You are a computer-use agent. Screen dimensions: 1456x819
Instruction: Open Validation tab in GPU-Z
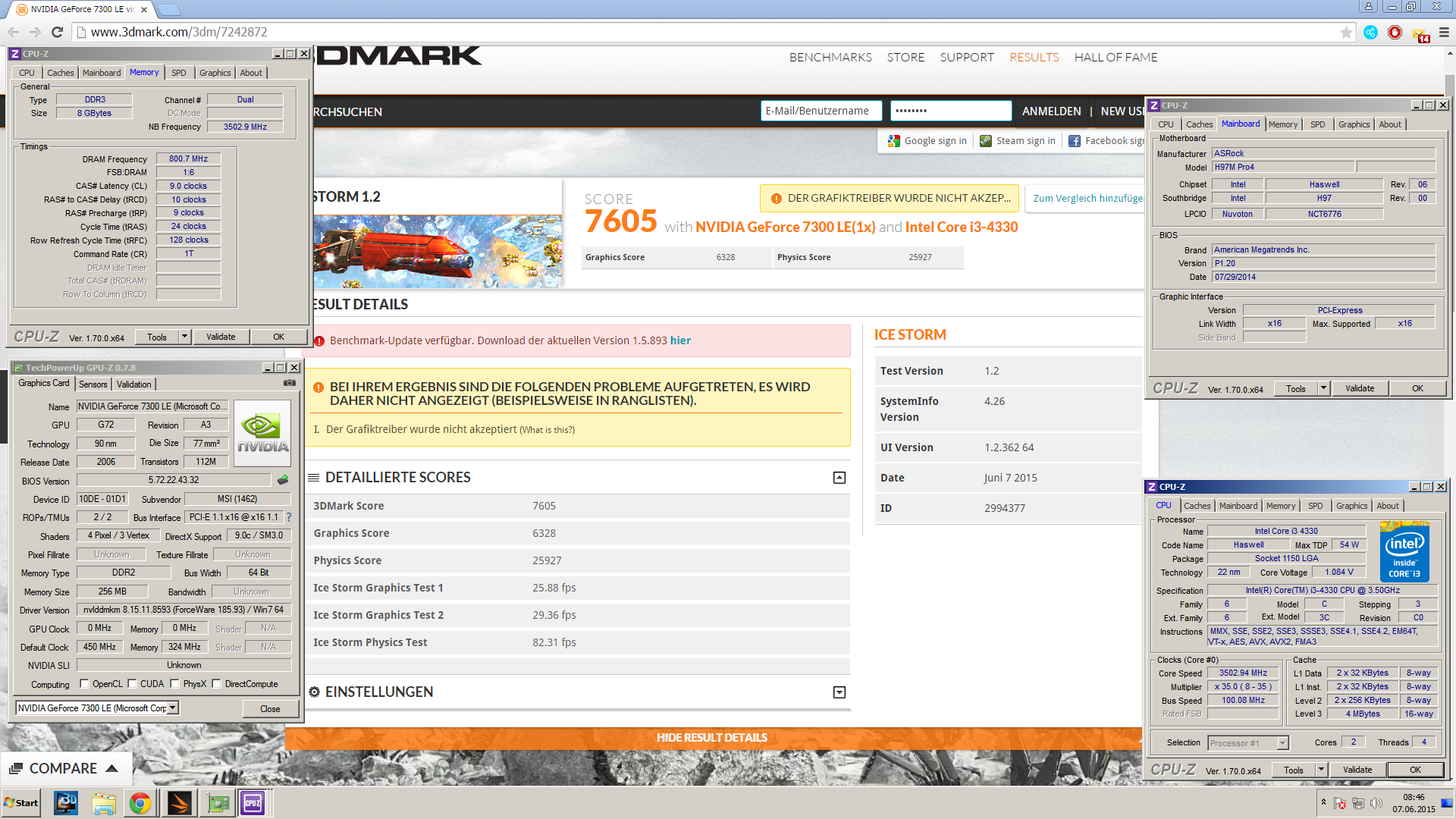[133, 384]
